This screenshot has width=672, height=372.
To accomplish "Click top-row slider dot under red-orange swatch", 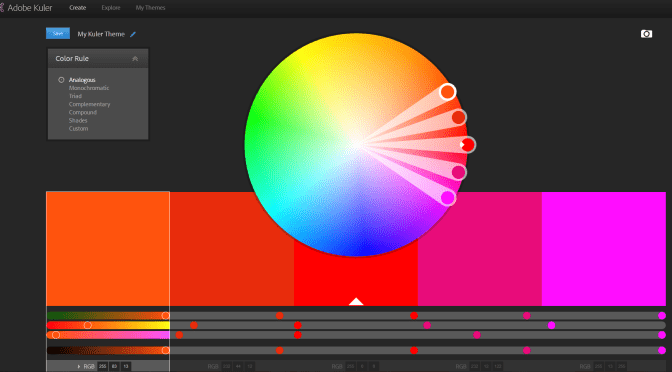I will click(279, 316).
